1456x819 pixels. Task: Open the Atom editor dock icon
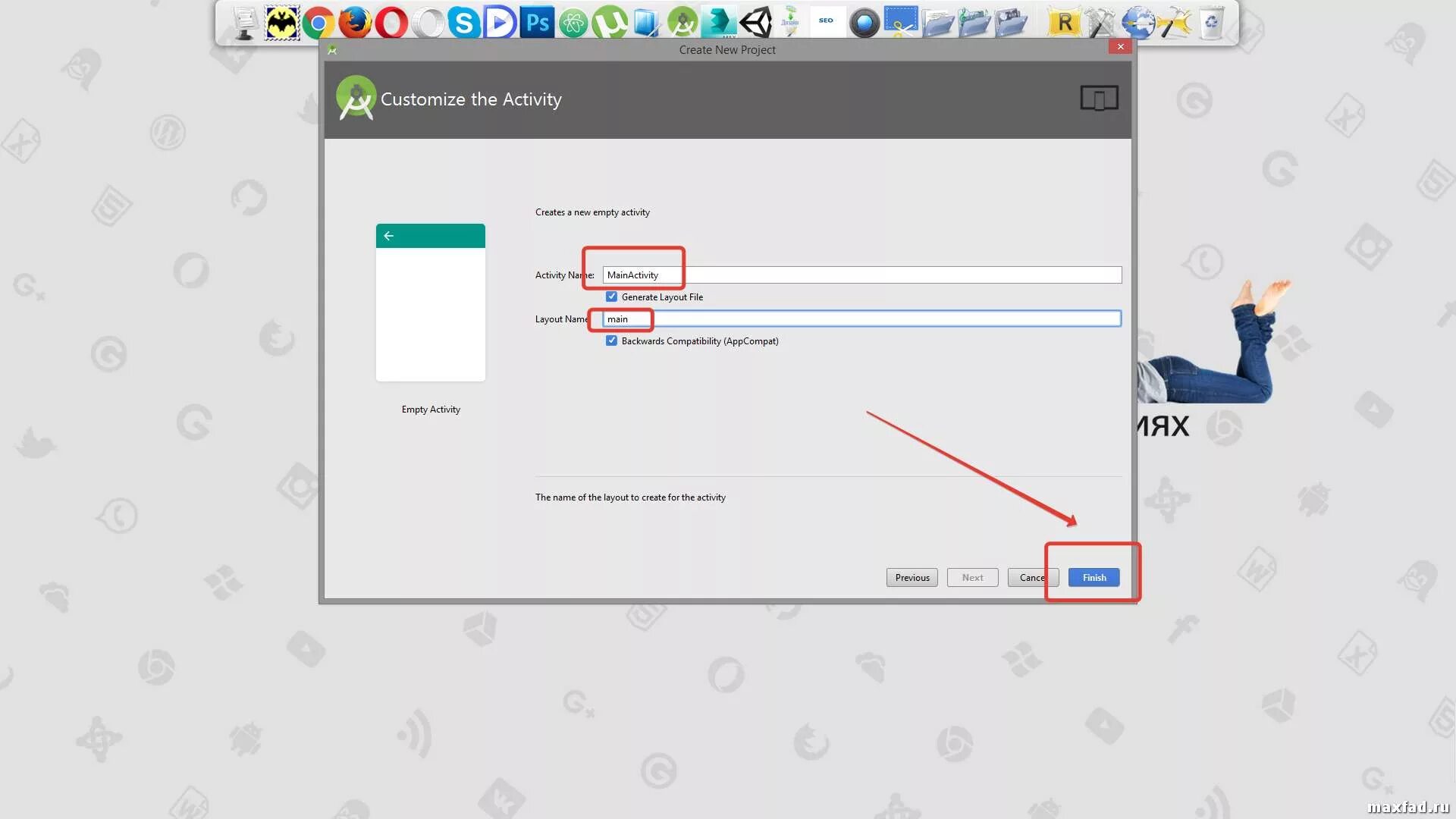pos(573,23)
